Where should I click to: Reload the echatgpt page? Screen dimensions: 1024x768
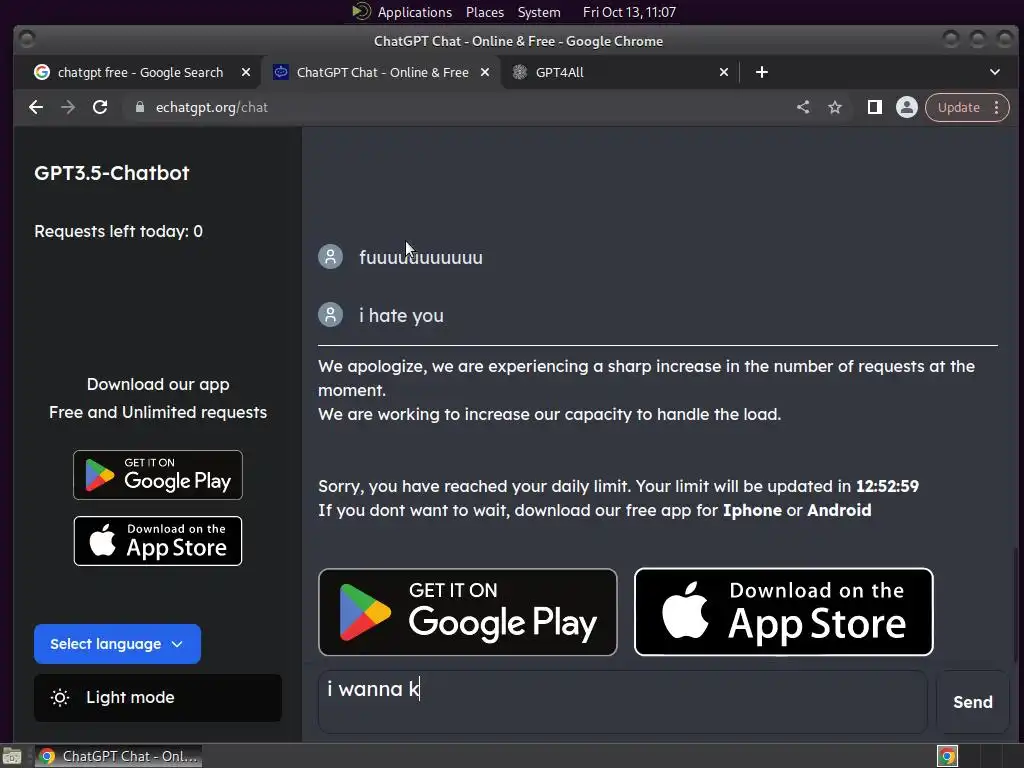(x=100, y=107)
